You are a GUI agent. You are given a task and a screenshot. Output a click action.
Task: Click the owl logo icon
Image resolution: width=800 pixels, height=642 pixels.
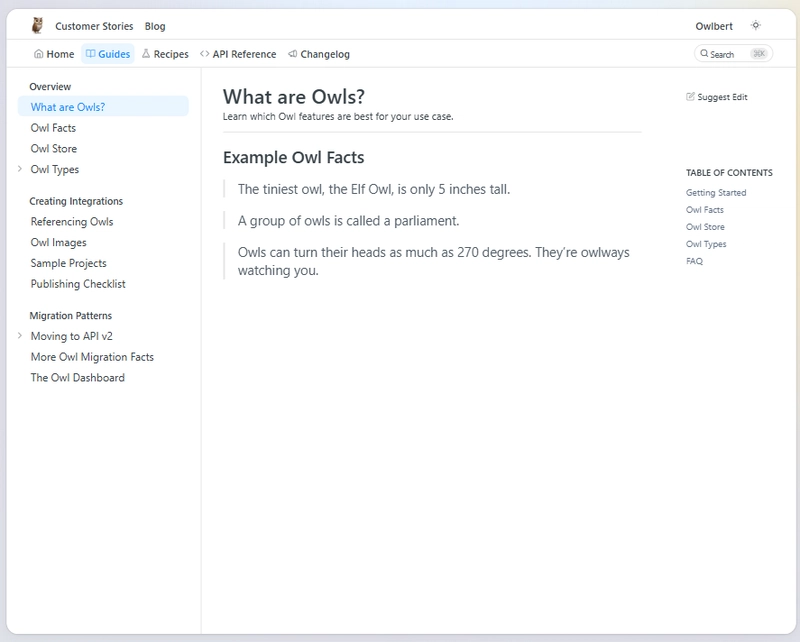coord(37,25)
